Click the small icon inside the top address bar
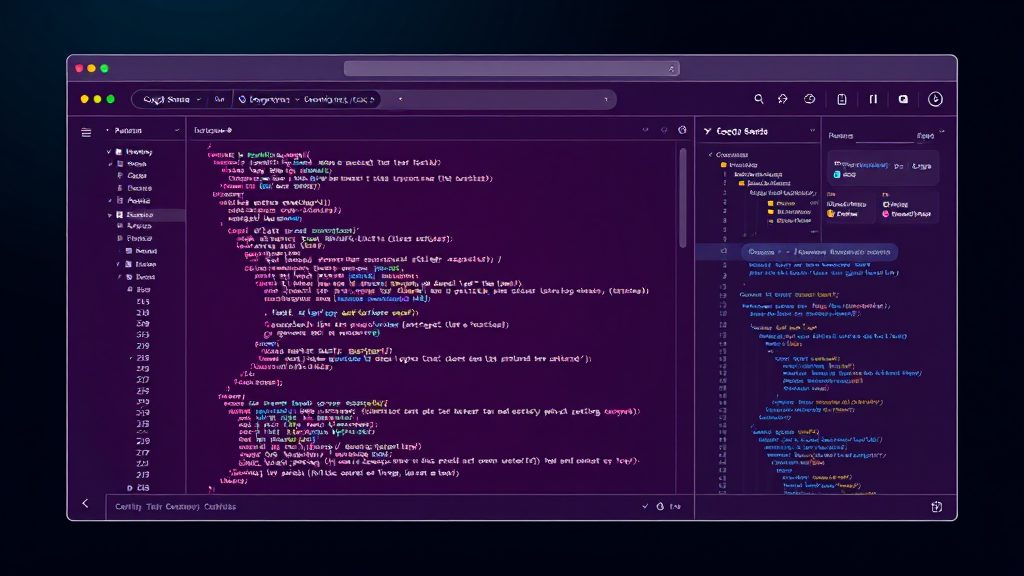Screen dimensions: 1024x576 tap(671, 69)
